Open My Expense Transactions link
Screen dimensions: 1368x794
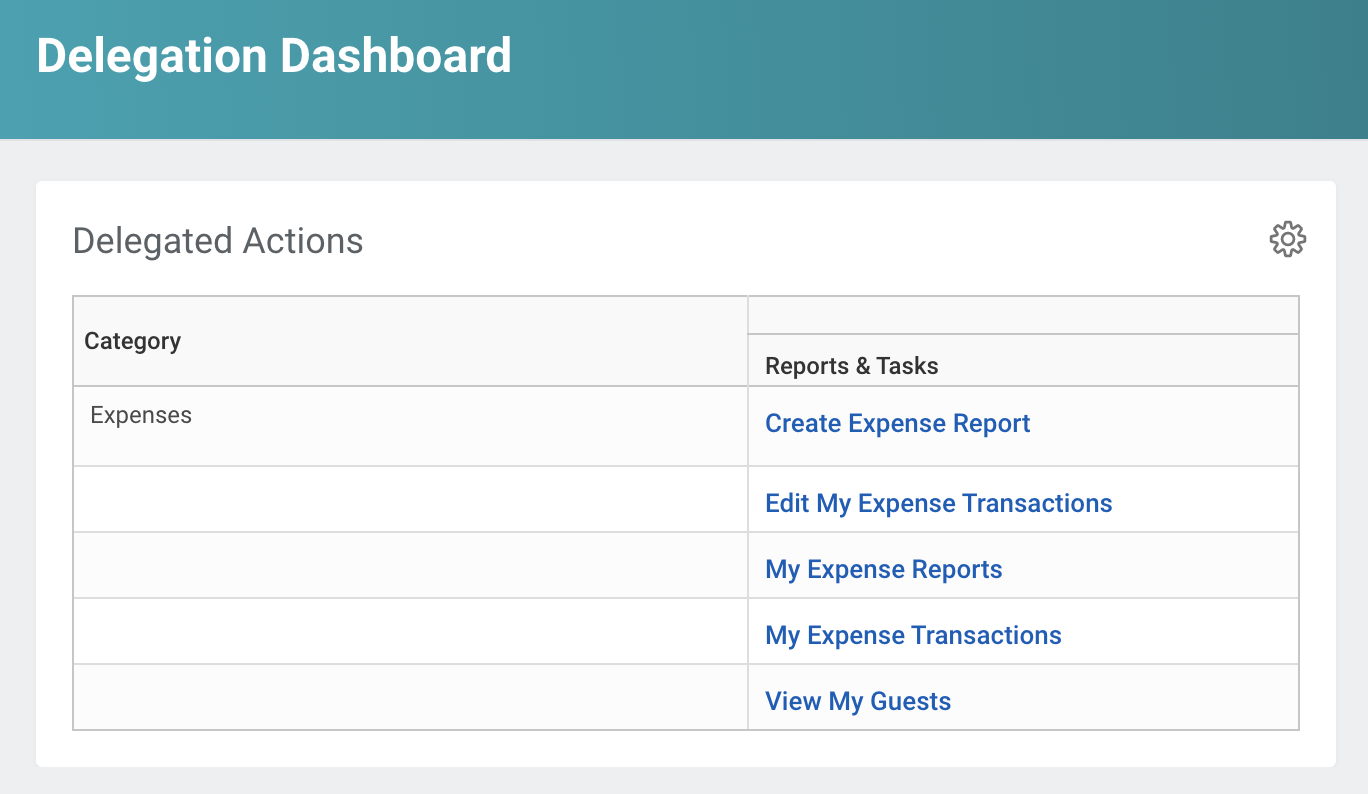click(x=913, y=636)
